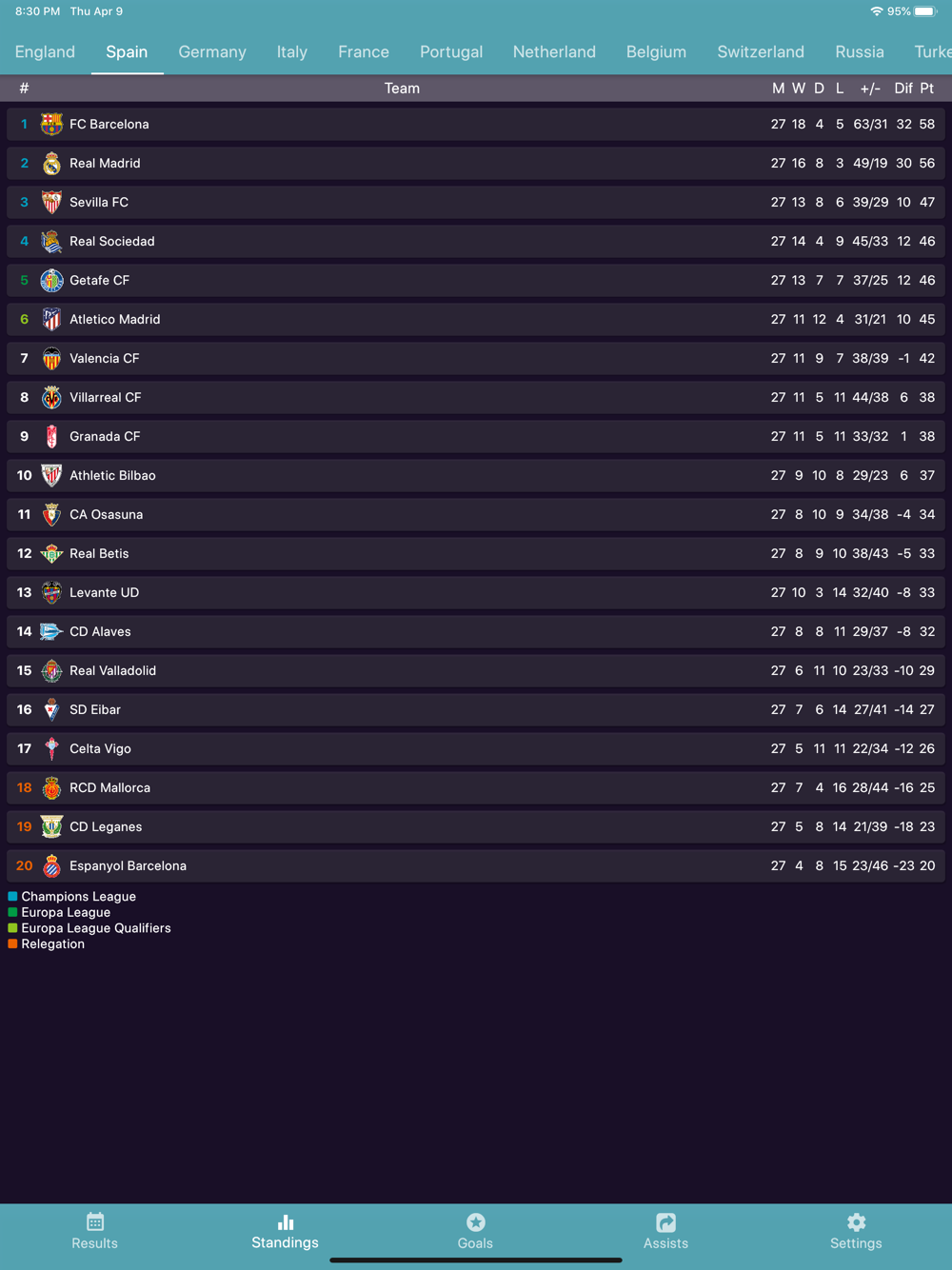Viewport: 952px width, 1270px height.
Task: Tap the orange Relegation legend swatch
Action: pos(12,943)
